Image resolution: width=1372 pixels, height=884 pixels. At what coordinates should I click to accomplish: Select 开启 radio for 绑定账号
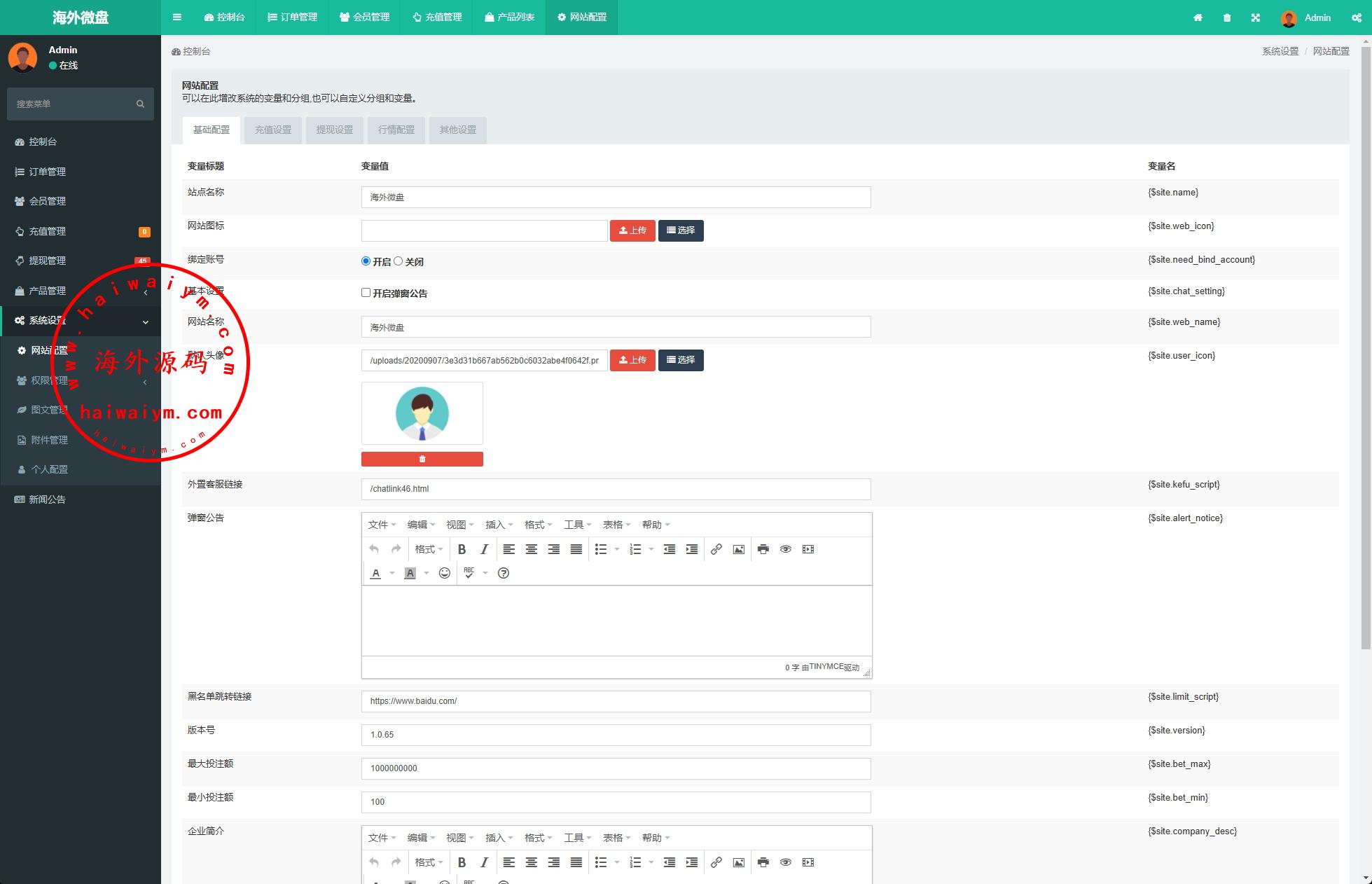click(x=366, y=261)
